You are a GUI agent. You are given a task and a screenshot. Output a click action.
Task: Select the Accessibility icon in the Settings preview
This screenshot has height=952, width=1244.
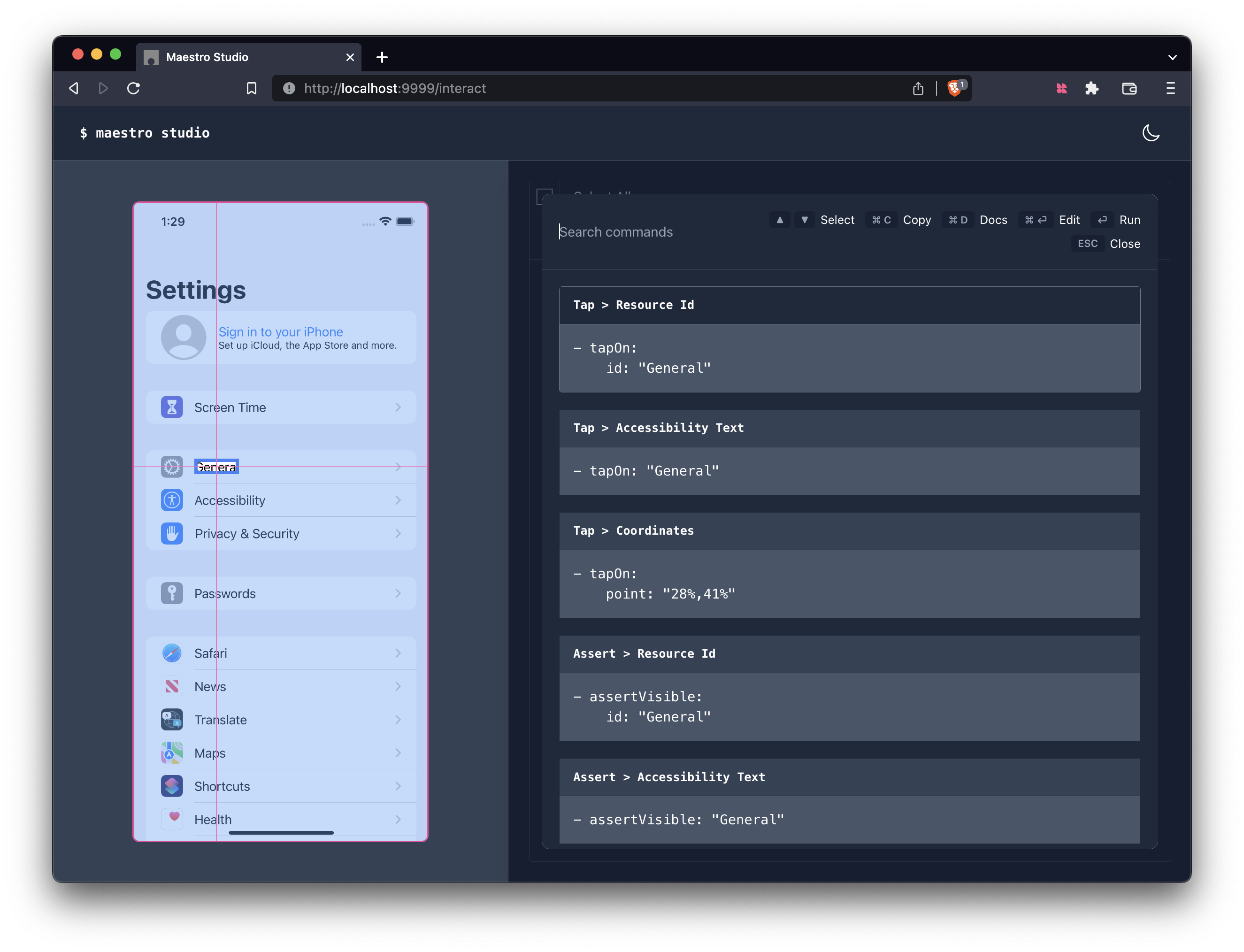click(172, 500)
